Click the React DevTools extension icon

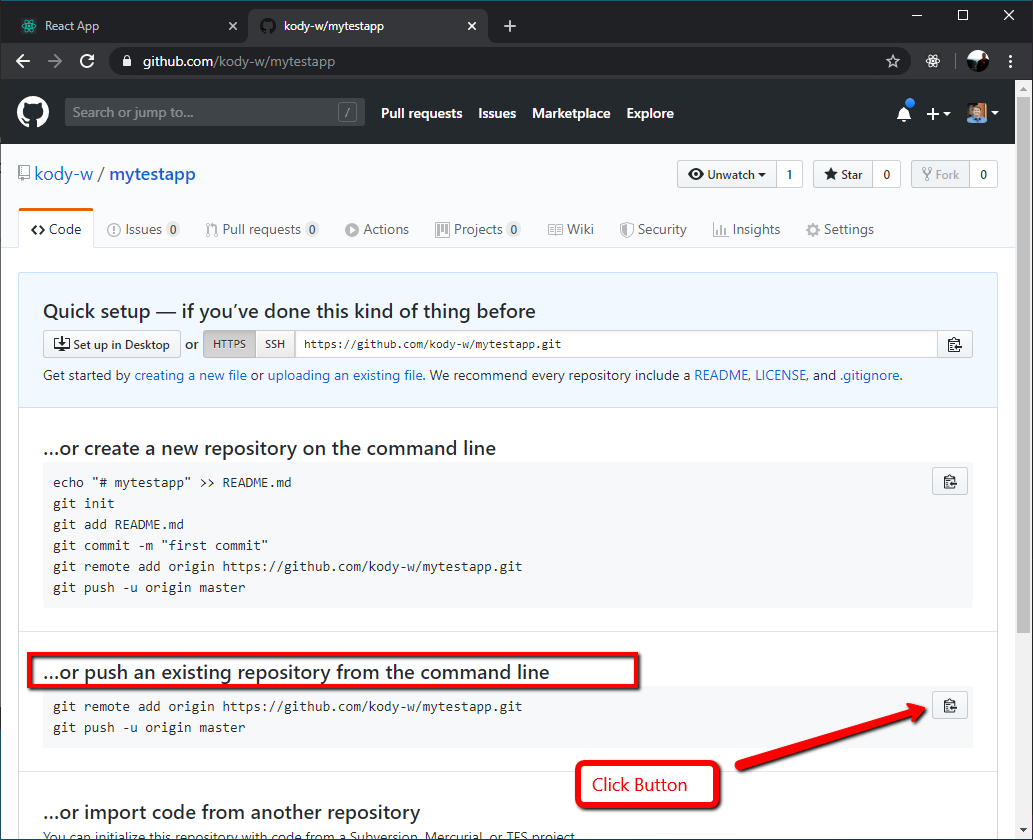(933, 61)
